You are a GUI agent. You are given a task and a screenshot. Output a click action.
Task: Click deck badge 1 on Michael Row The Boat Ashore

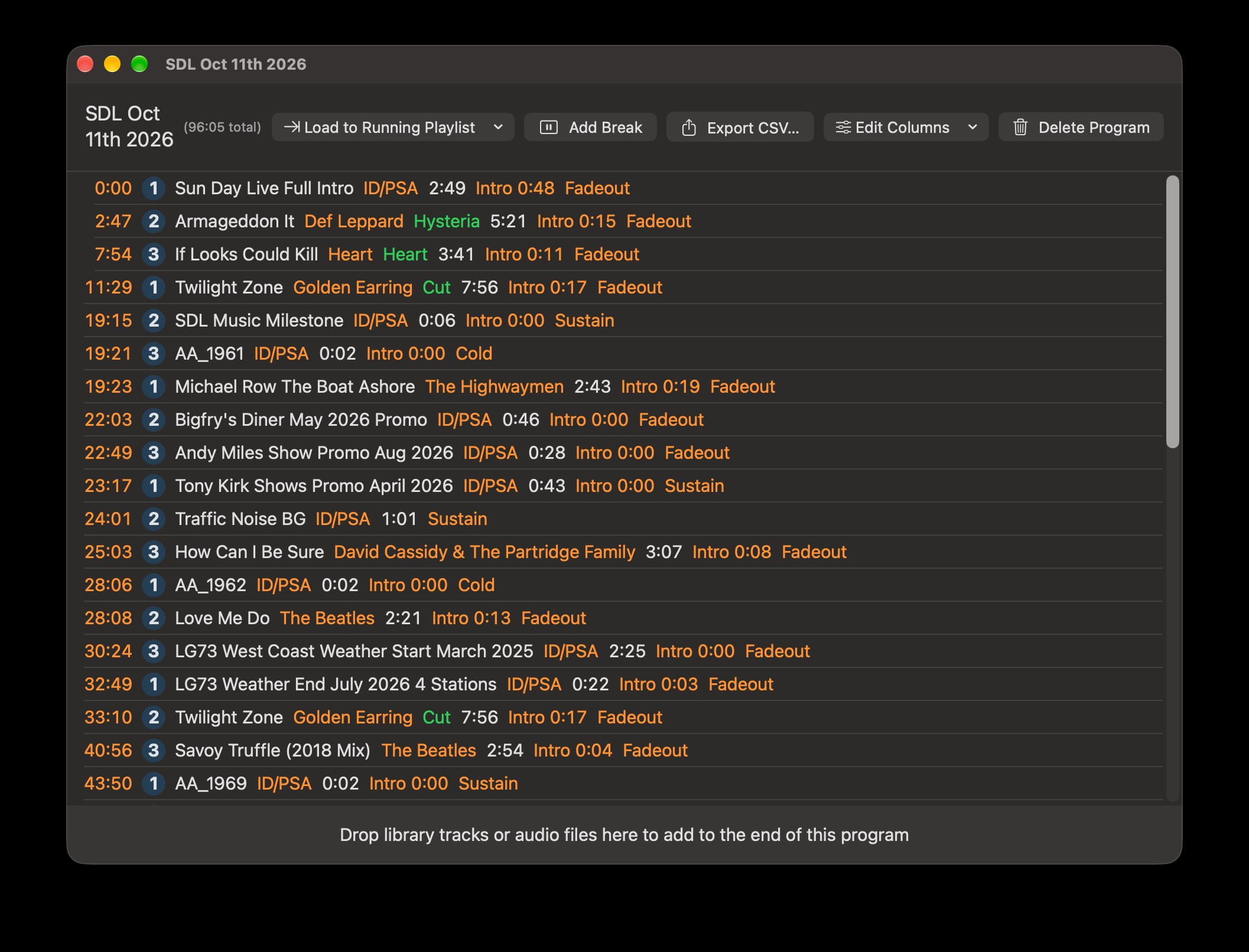(x=154, y=387)
